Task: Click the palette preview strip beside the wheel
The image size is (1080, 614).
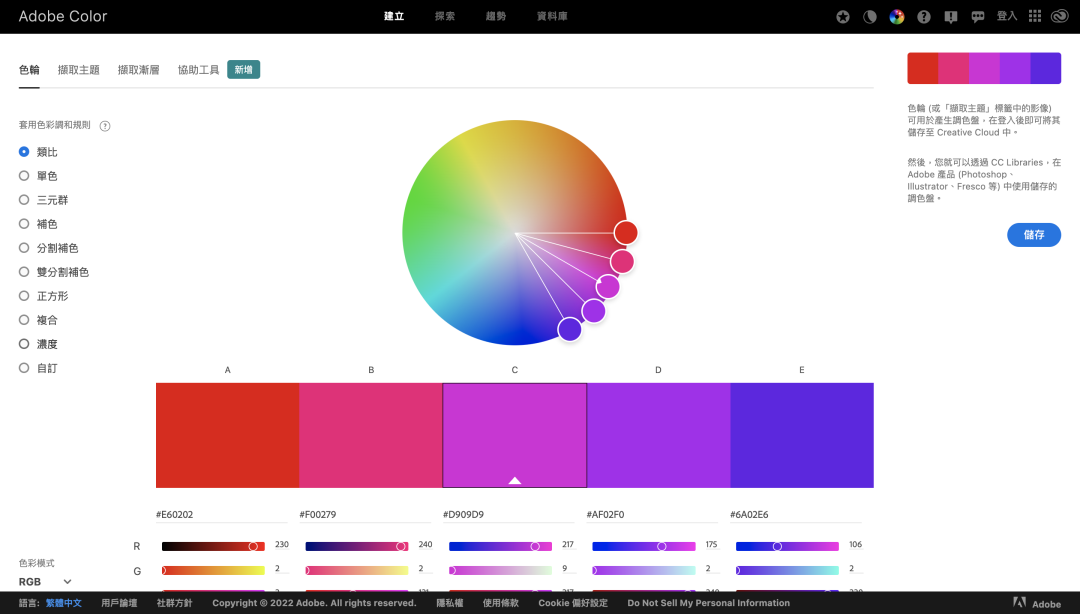Action: [x=984, y=68]
